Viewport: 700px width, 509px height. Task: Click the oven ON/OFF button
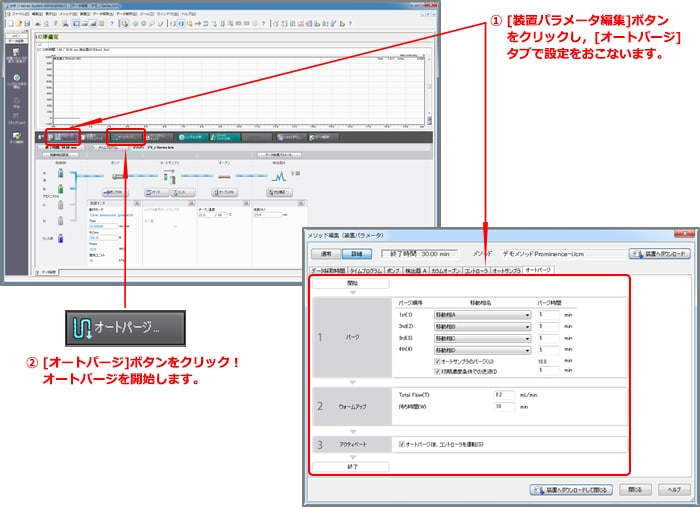coord(225,192)
